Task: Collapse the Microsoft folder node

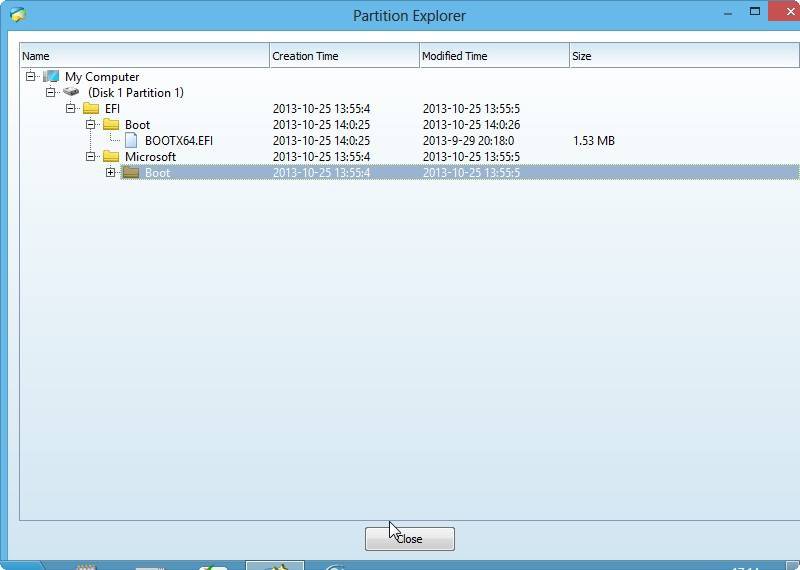Action: 91,157
